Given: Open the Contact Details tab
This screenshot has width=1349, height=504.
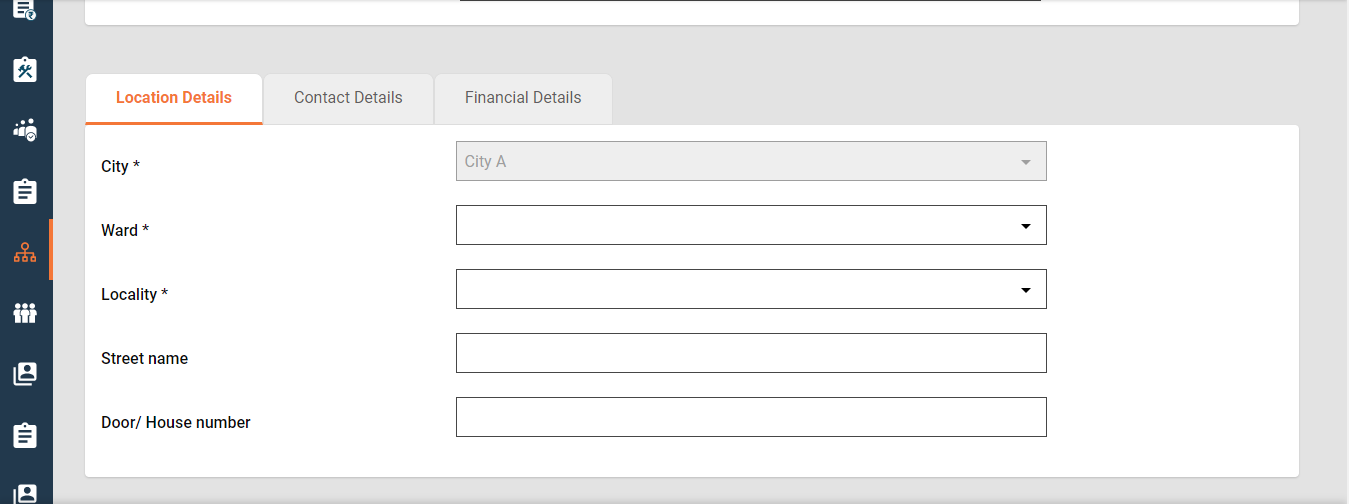Looking at the screenshot, I should [348, 98].
